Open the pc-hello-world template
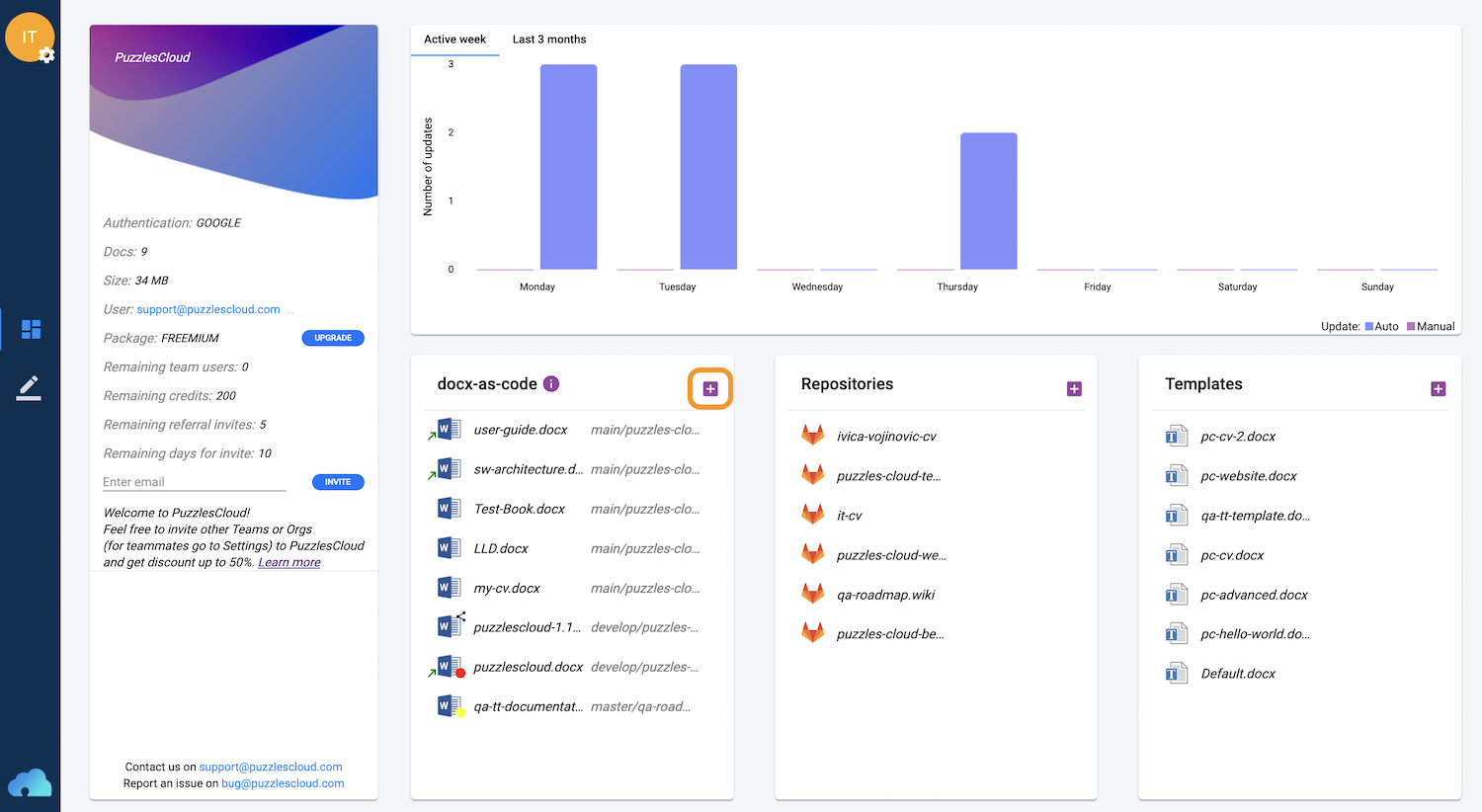 tap(1256, 634)
